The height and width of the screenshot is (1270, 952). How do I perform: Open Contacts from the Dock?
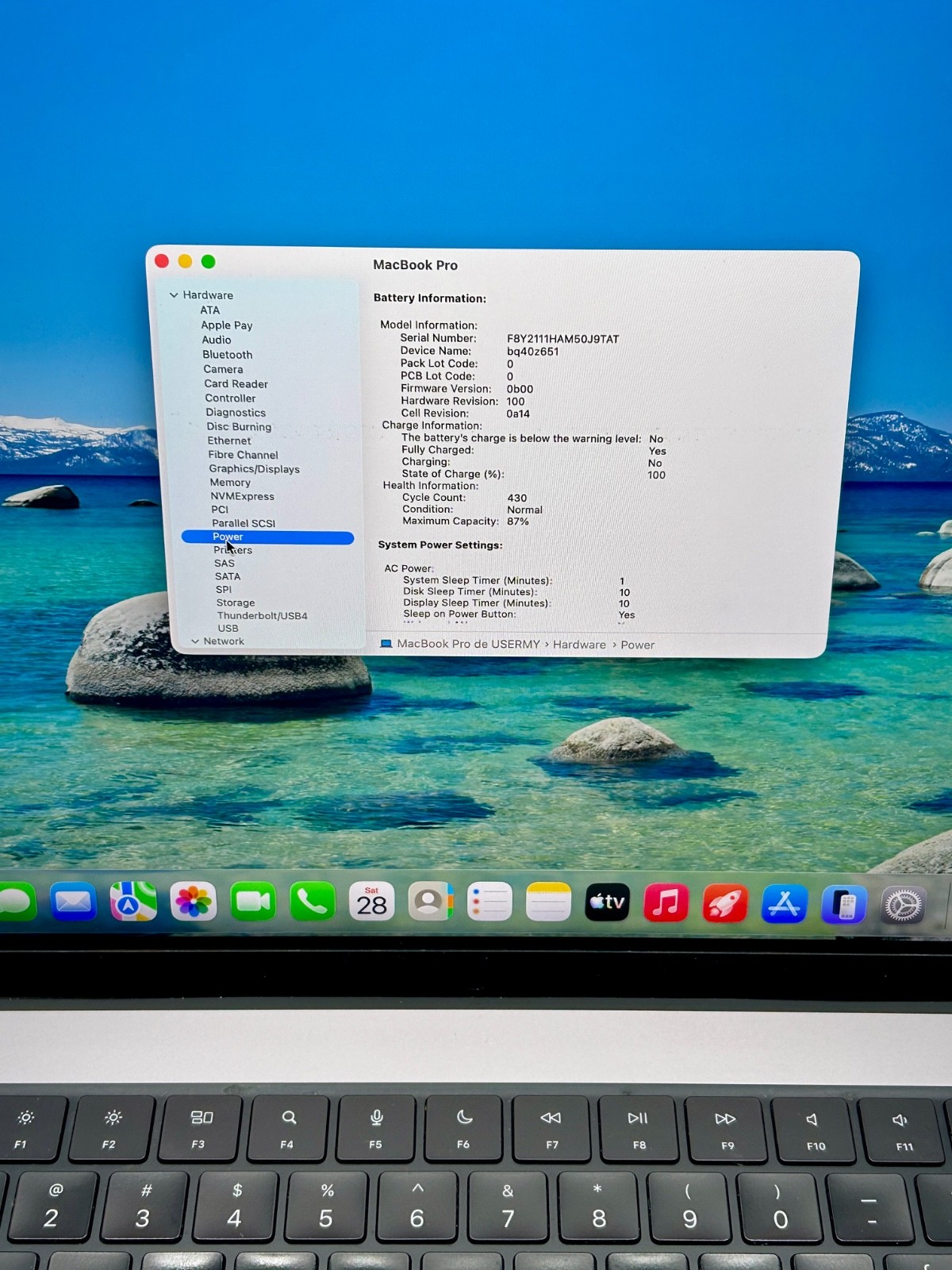click(x=431, y=902)
